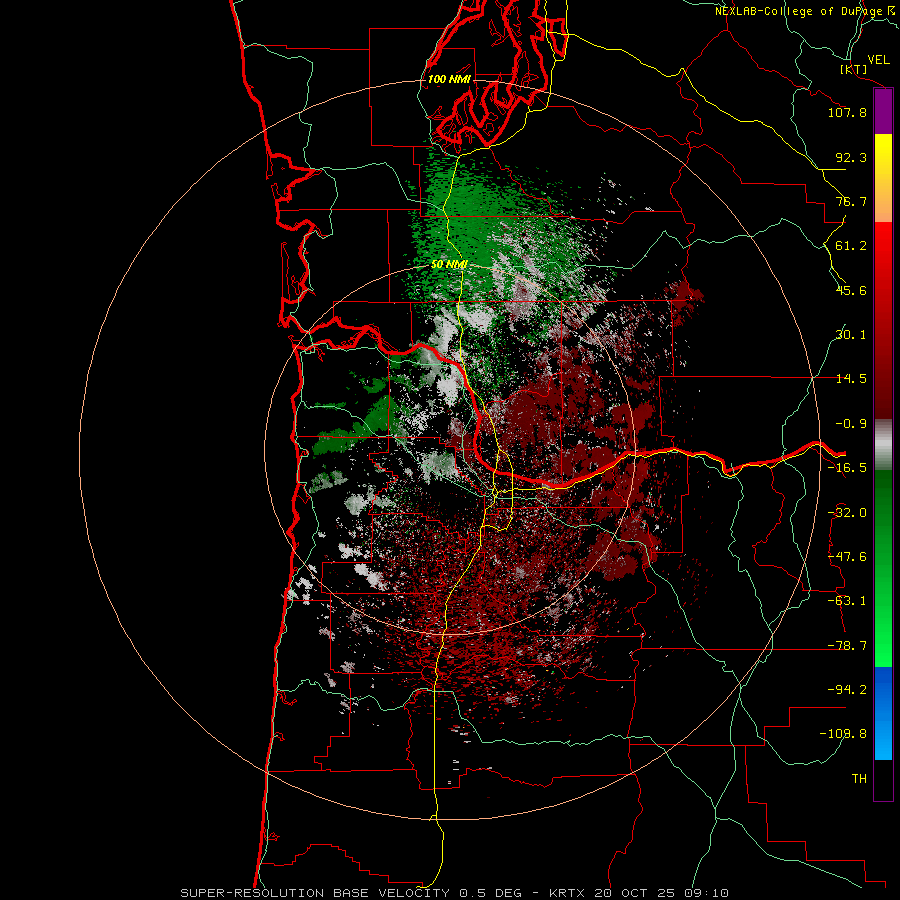
Task: Click the 45.6 velocity scale value
Action: (x=851, y=290)
